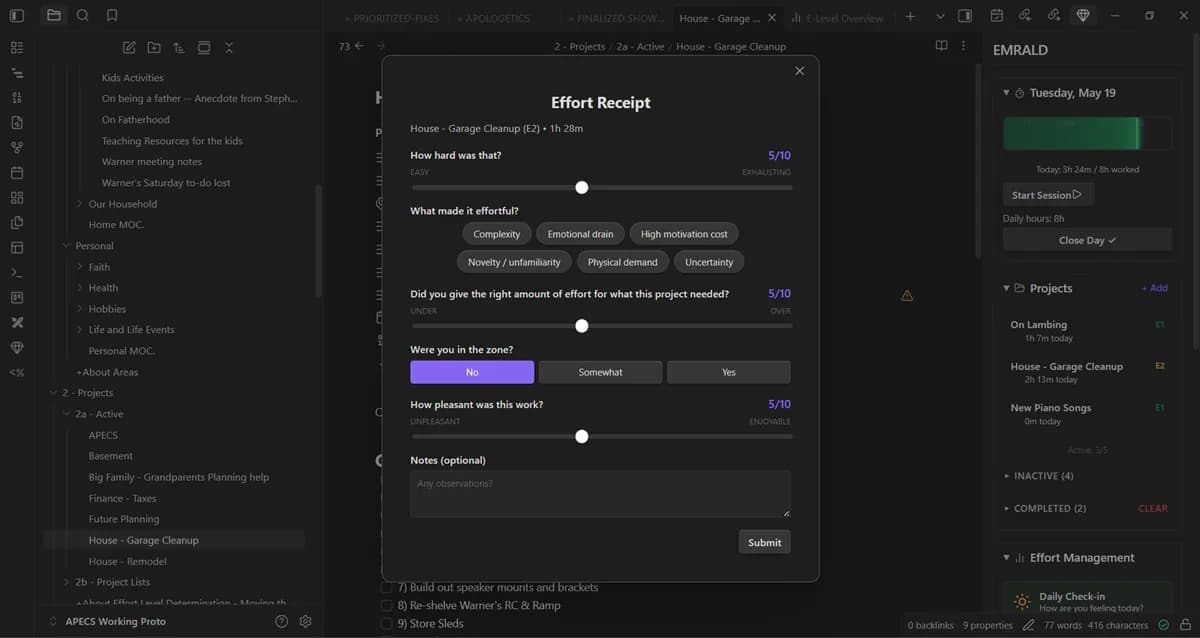
Task: Switch to the E-Level Overview tab
Action: [838, 18]
